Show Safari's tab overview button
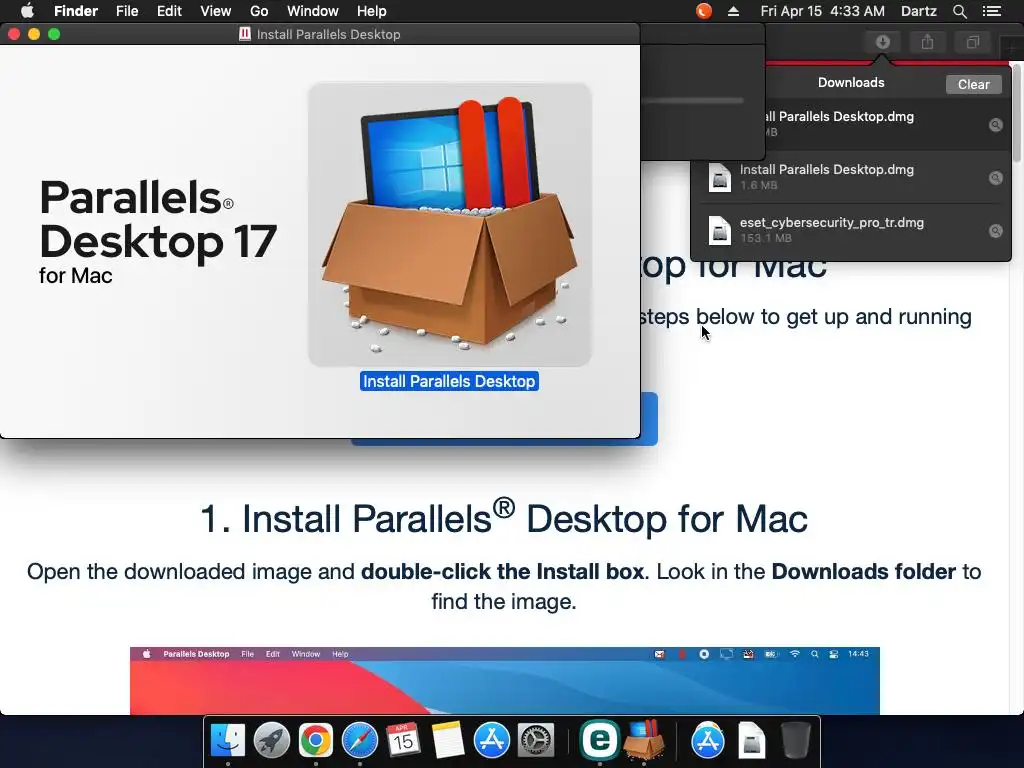This screenshot has width=1024, height=768. [x=972, y=42]
